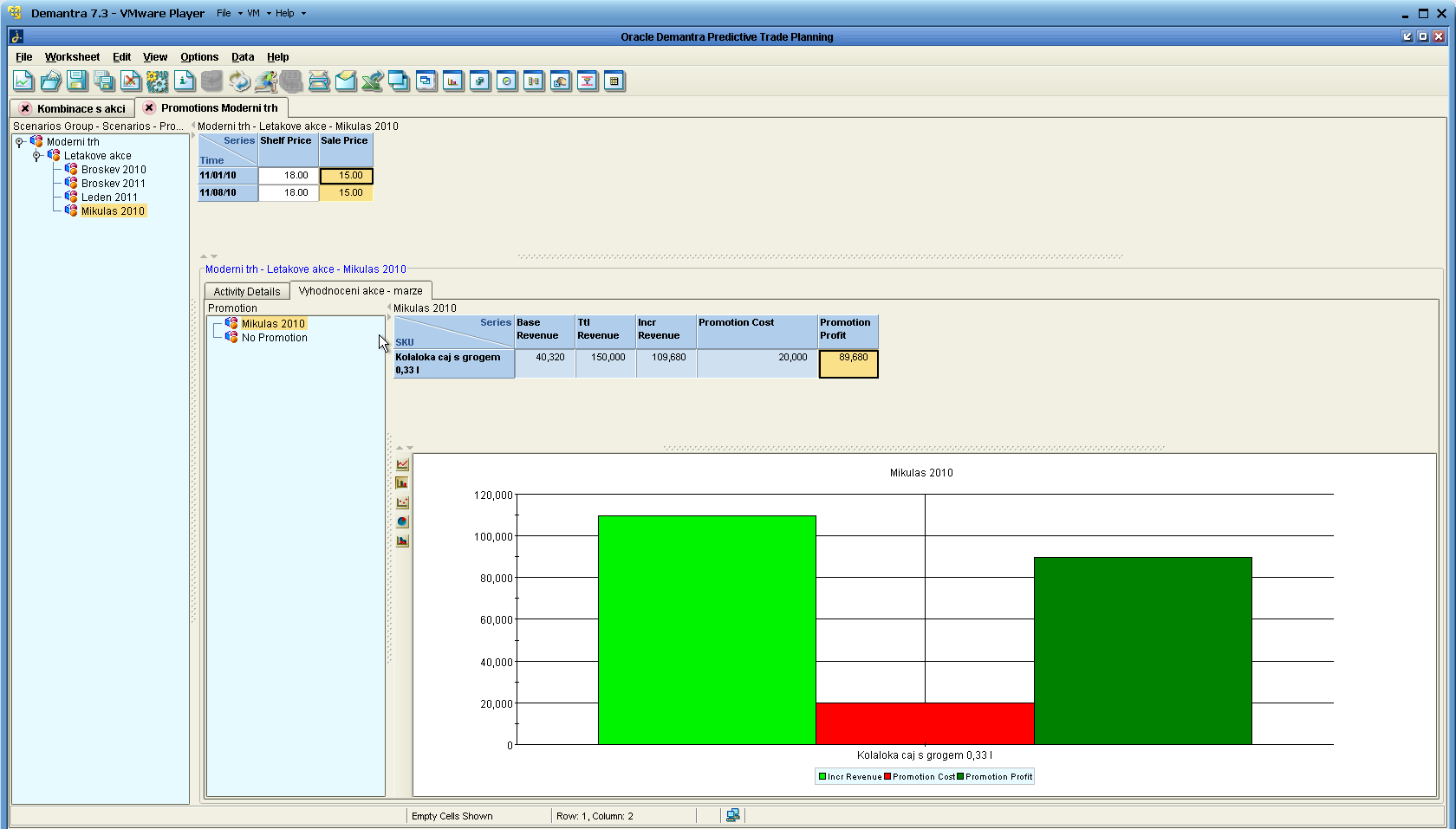
Task: Collapse the Moderni trh tree node
Action: click(x=19, y=142)
